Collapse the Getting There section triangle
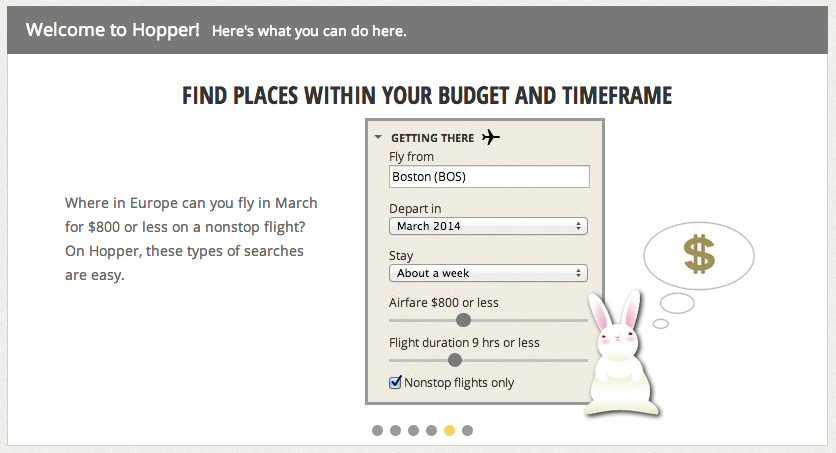The height and width of the screenshot is (453, 836). [x=379, y=138]
